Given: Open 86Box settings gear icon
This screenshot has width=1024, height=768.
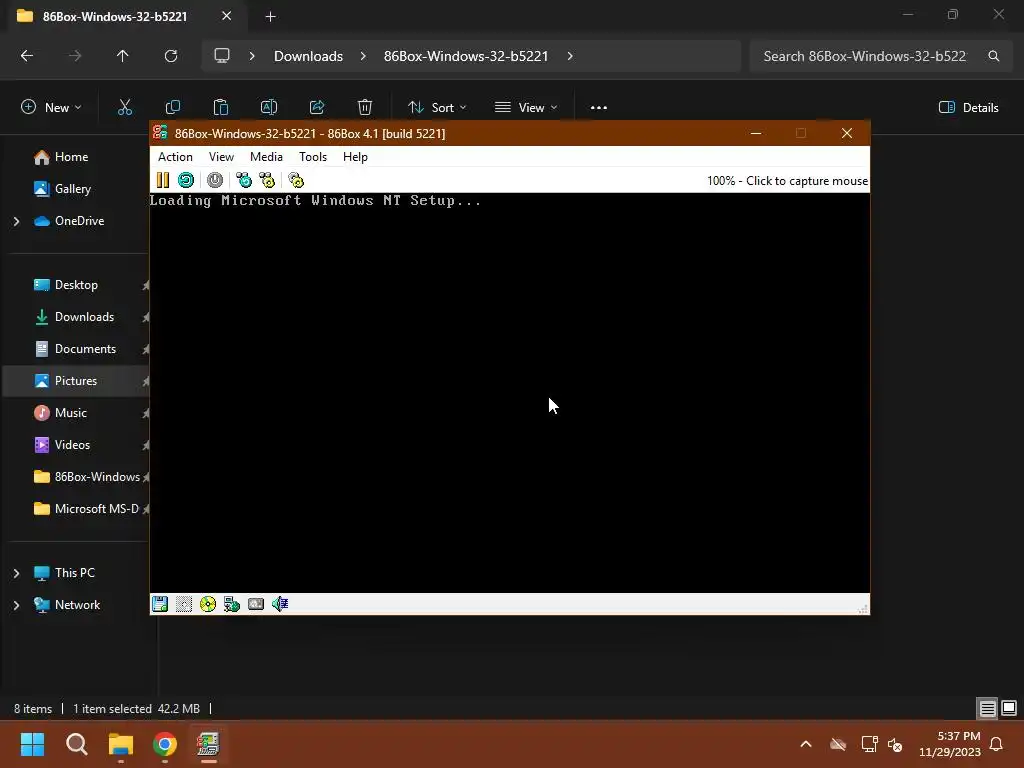Looking at the screenshot, I should coord(296,180).
